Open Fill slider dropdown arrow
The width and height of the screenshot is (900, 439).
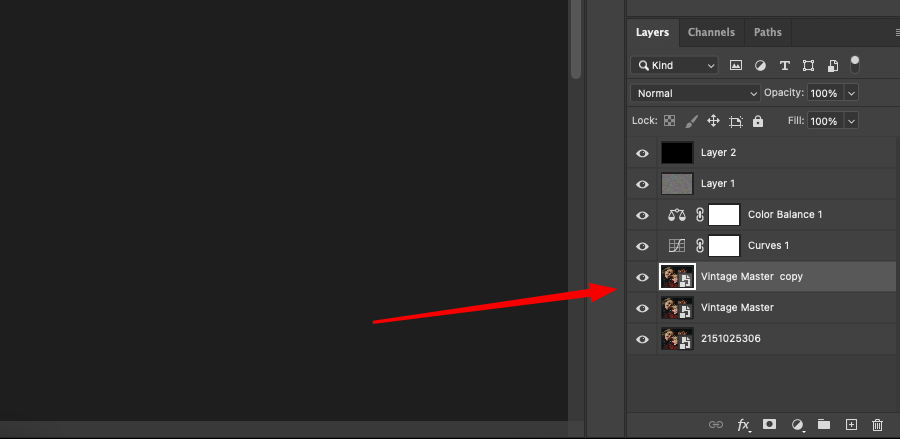(851, 121)
